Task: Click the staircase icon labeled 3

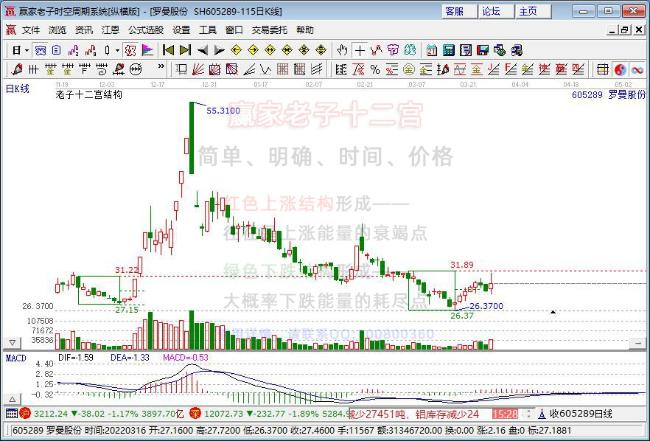Action: click(x=90, y=50)
